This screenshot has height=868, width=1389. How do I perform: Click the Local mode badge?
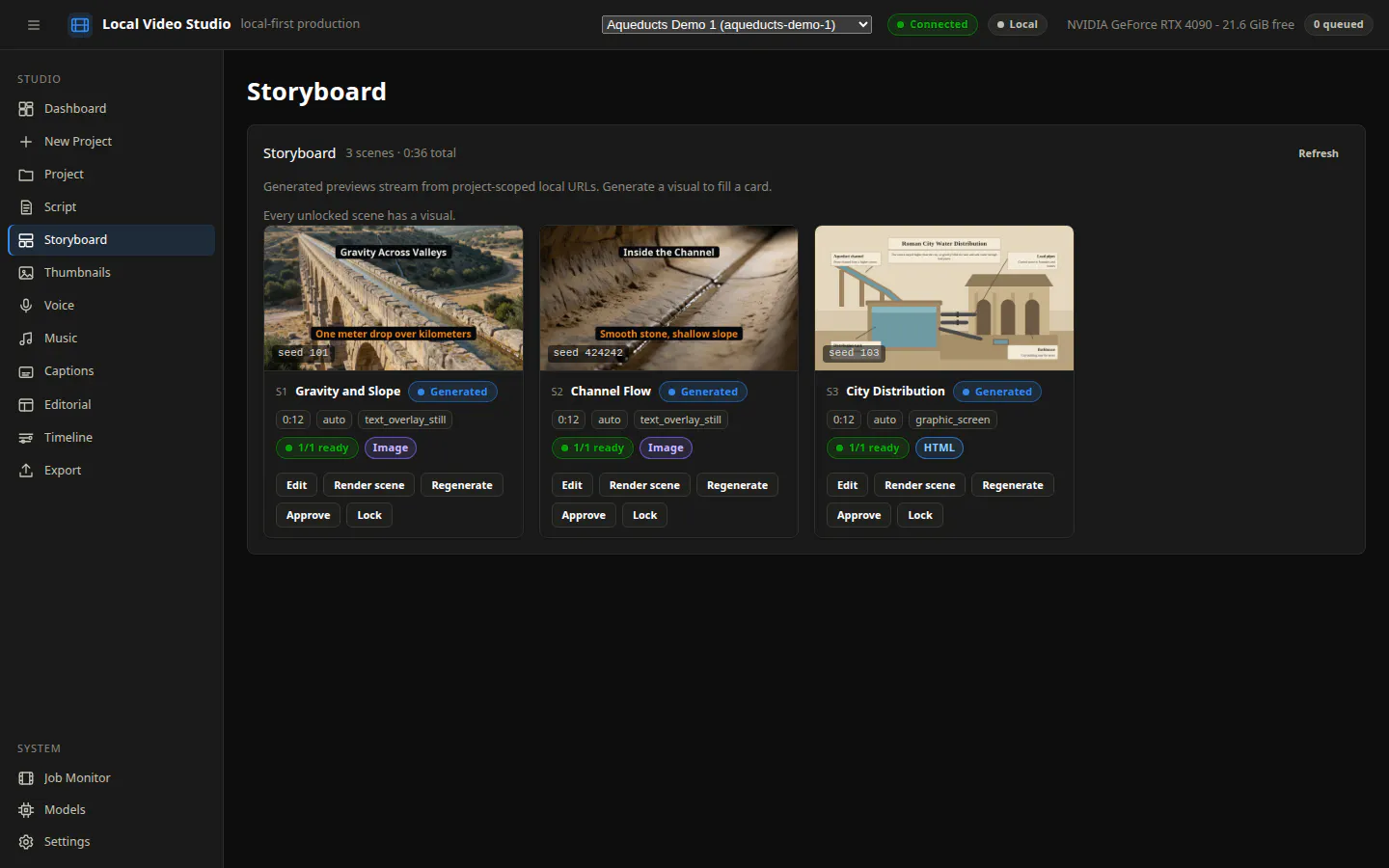point(1018,25)
